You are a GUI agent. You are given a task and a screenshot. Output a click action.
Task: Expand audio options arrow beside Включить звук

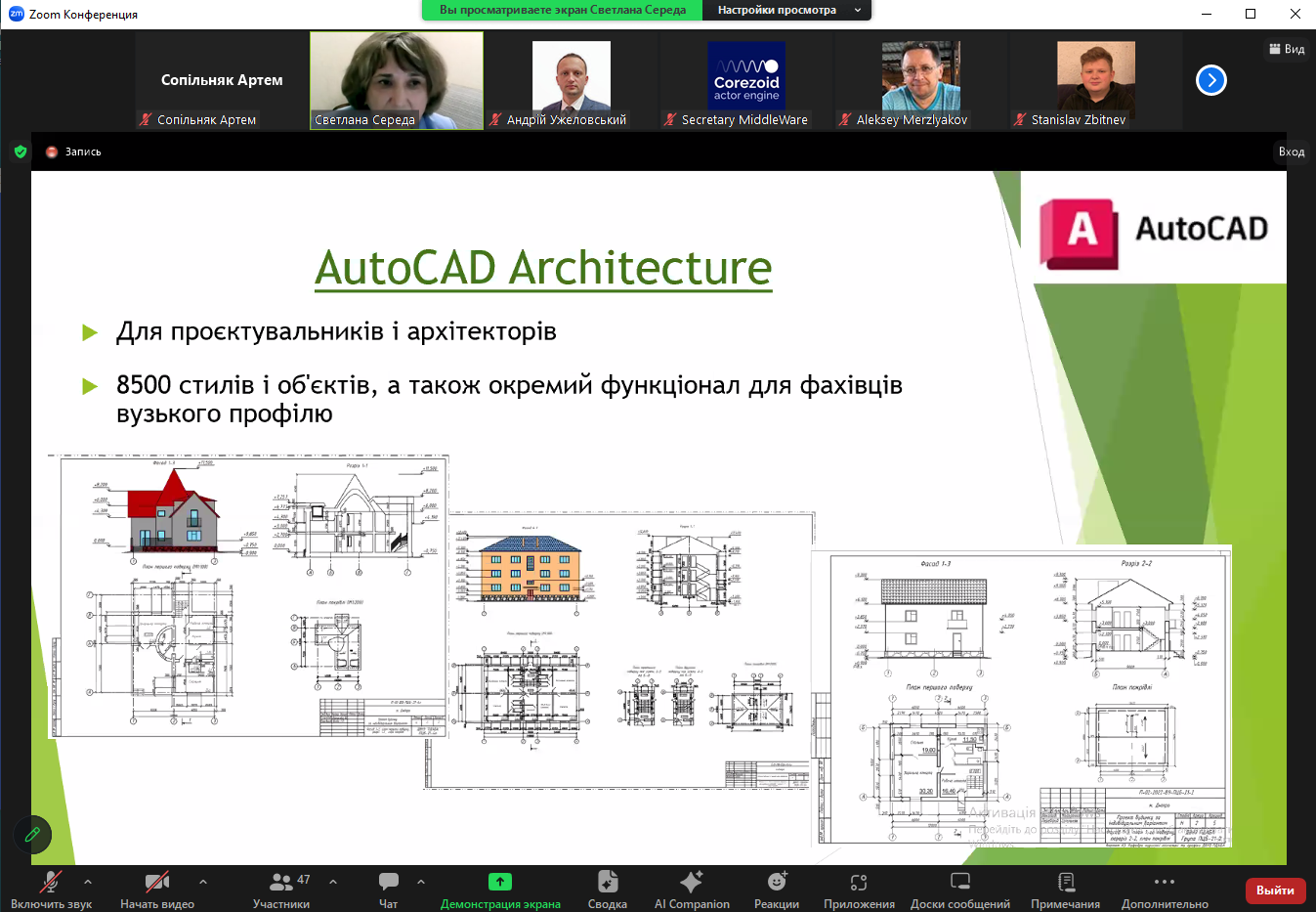(88, 882)
